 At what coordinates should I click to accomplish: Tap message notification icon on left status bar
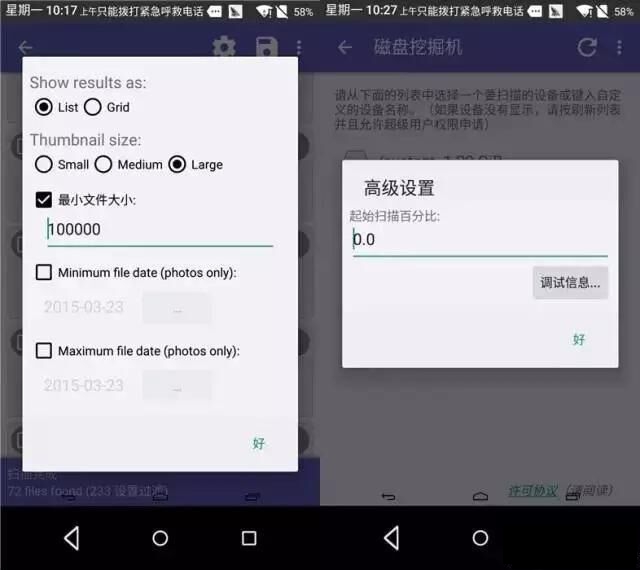click(x=214, y=11)
